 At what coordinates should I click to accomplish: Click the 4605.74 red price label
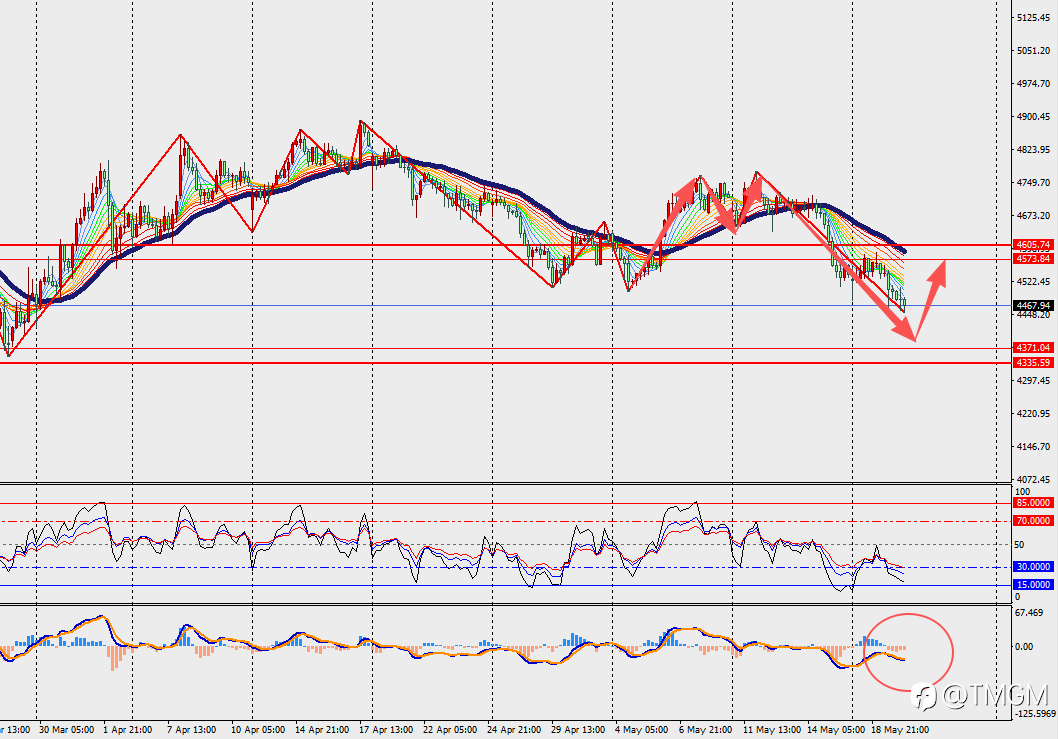(1033, 245)
